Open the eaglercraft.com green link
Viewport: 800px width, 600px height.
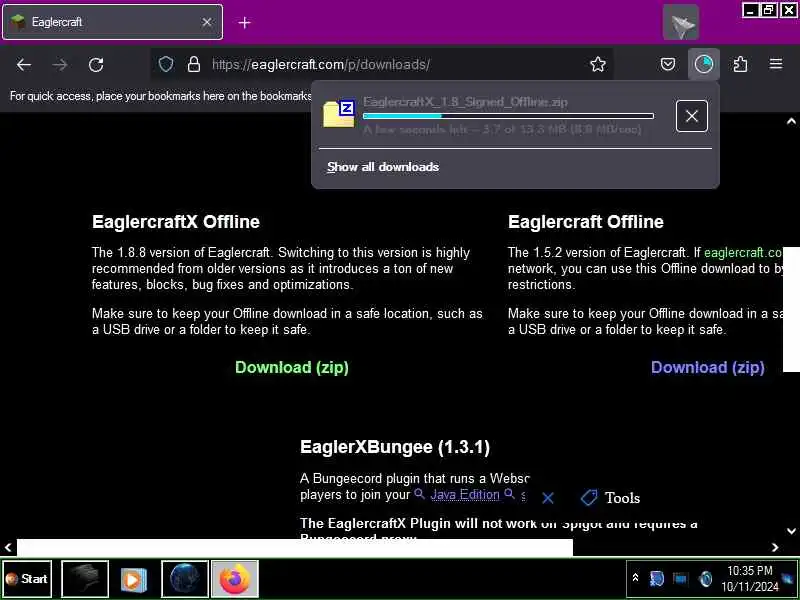tap(743, 253)
